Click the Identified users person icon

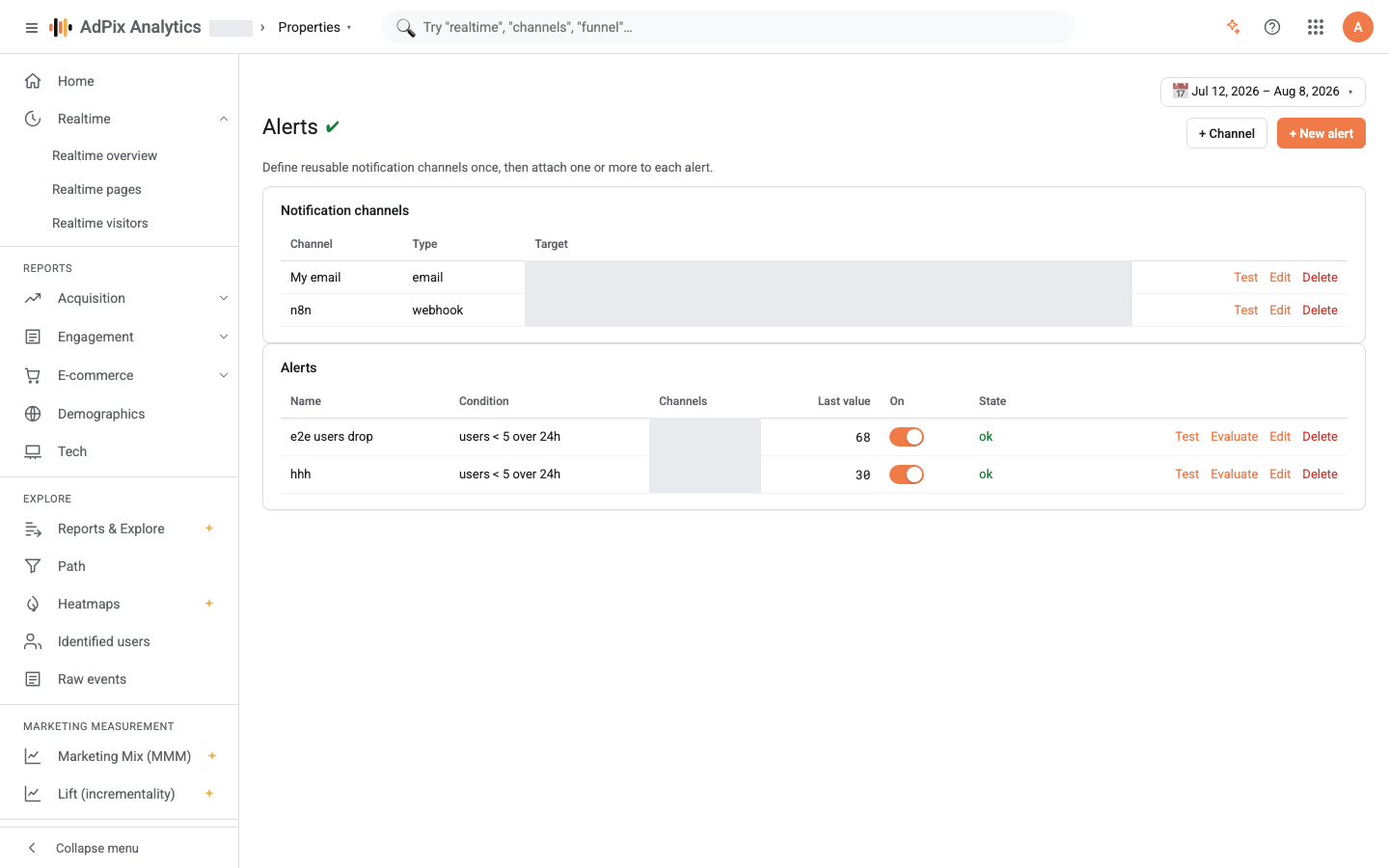tap(33, 641)
